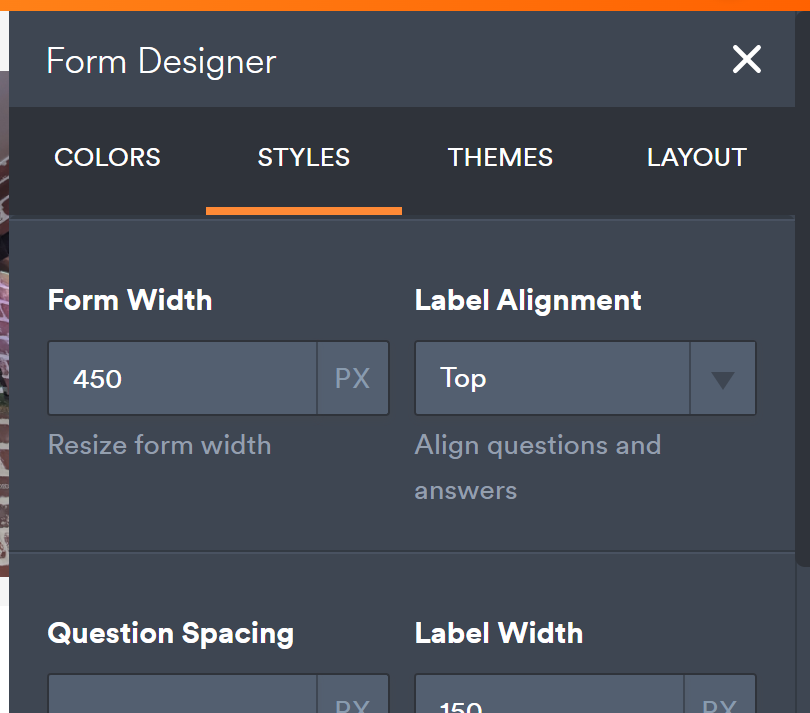810x713 pixels.
Task: Click the PX unit beside Form Width
Action: click(353, 379)
